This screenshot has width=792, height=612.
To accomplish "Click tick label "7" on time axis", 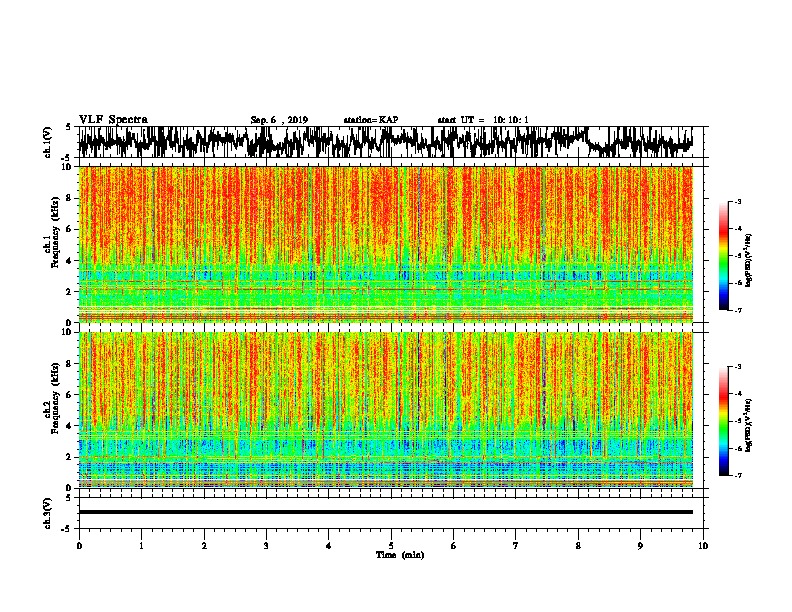I will coord(516,546).
